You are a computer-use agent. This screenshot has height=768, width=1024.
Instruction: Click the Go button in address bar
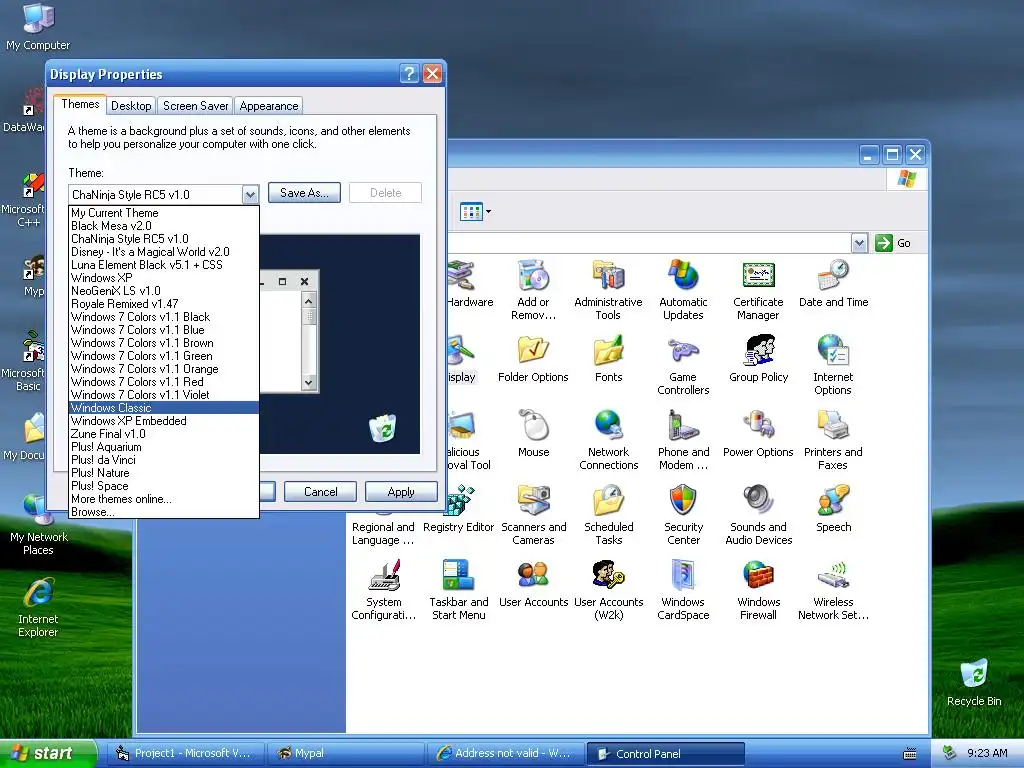pyautogui.click(x=893, y=243)
